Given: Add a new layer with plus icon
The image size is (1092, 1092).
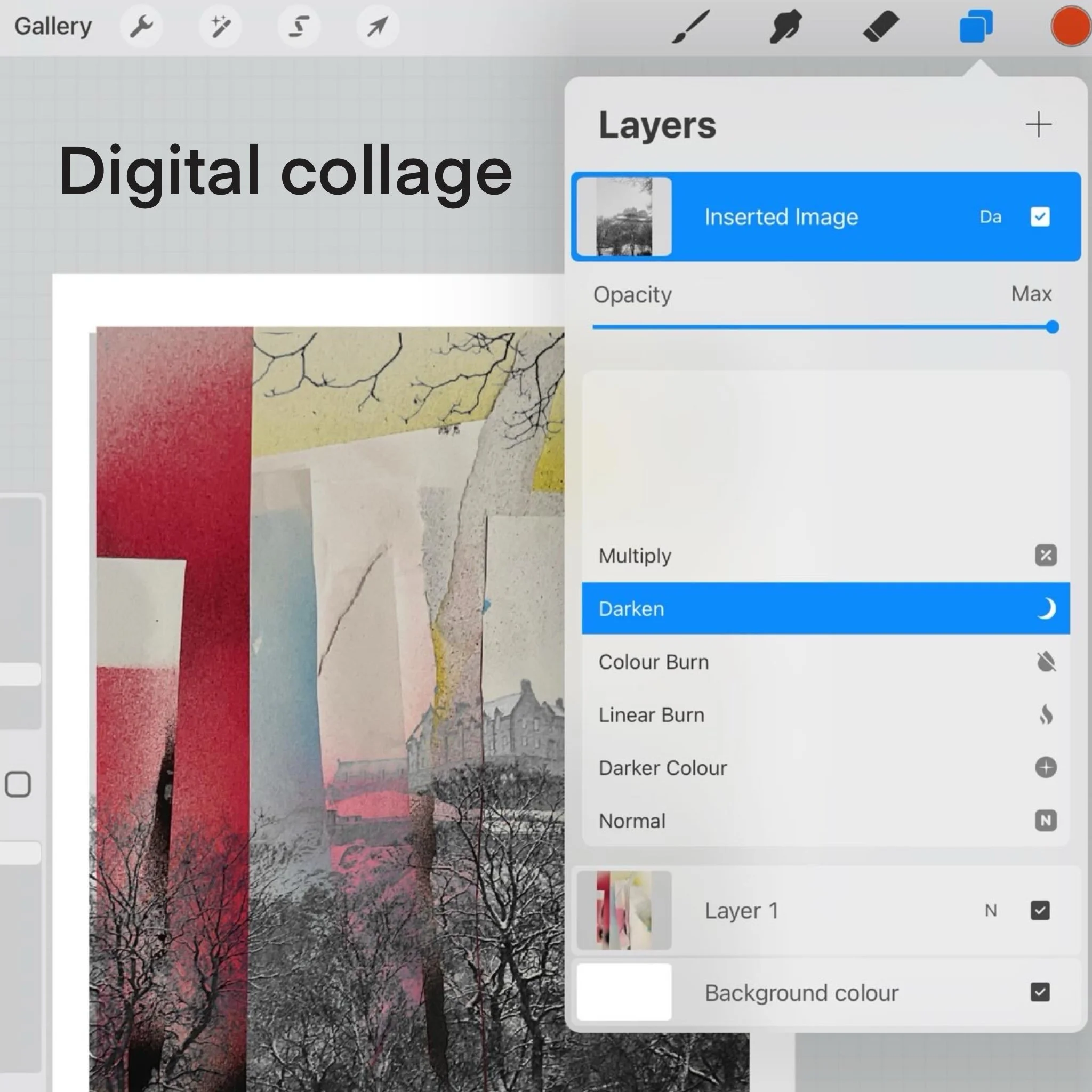Looking at the screenshot, I should coord(1038,124).
